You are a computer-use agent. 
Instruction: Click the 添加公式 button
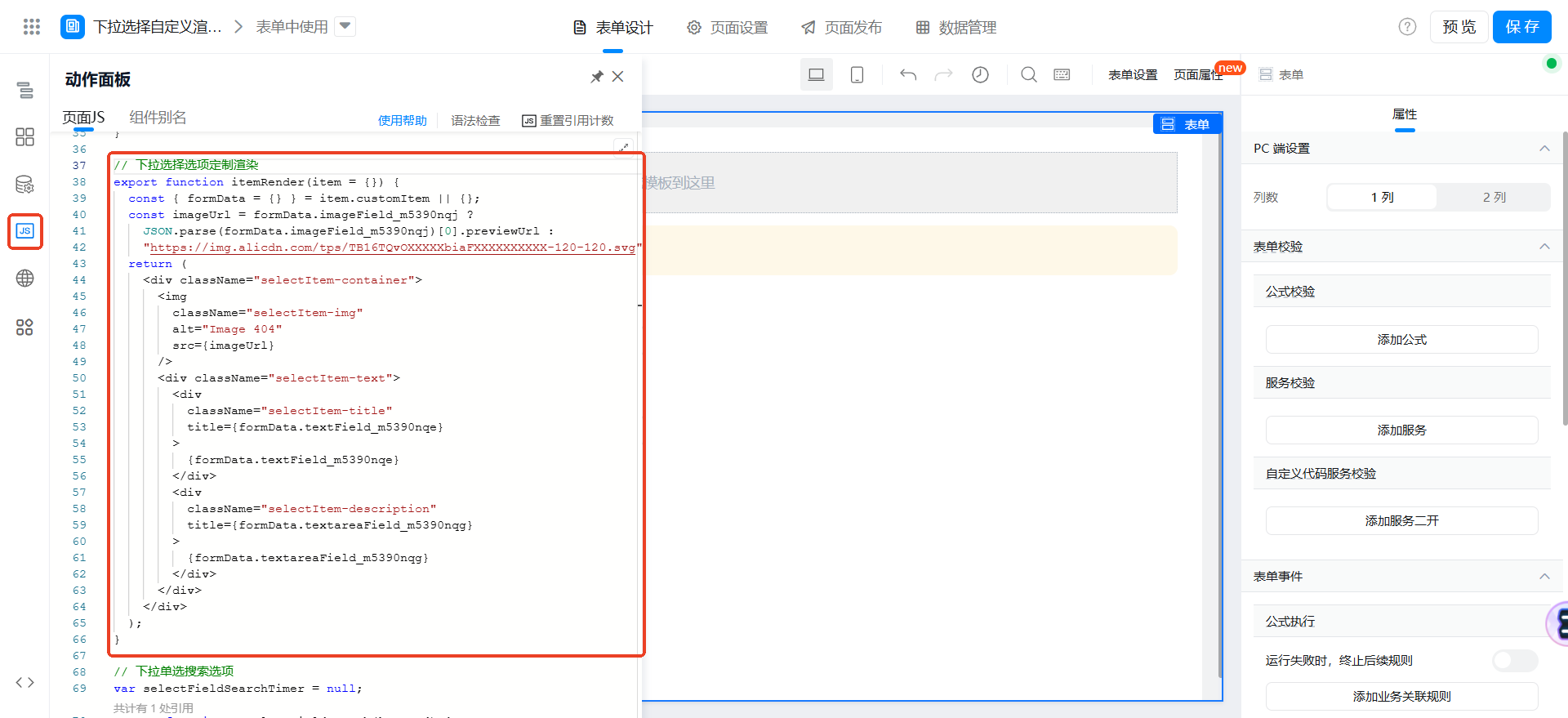[1402, 340]
